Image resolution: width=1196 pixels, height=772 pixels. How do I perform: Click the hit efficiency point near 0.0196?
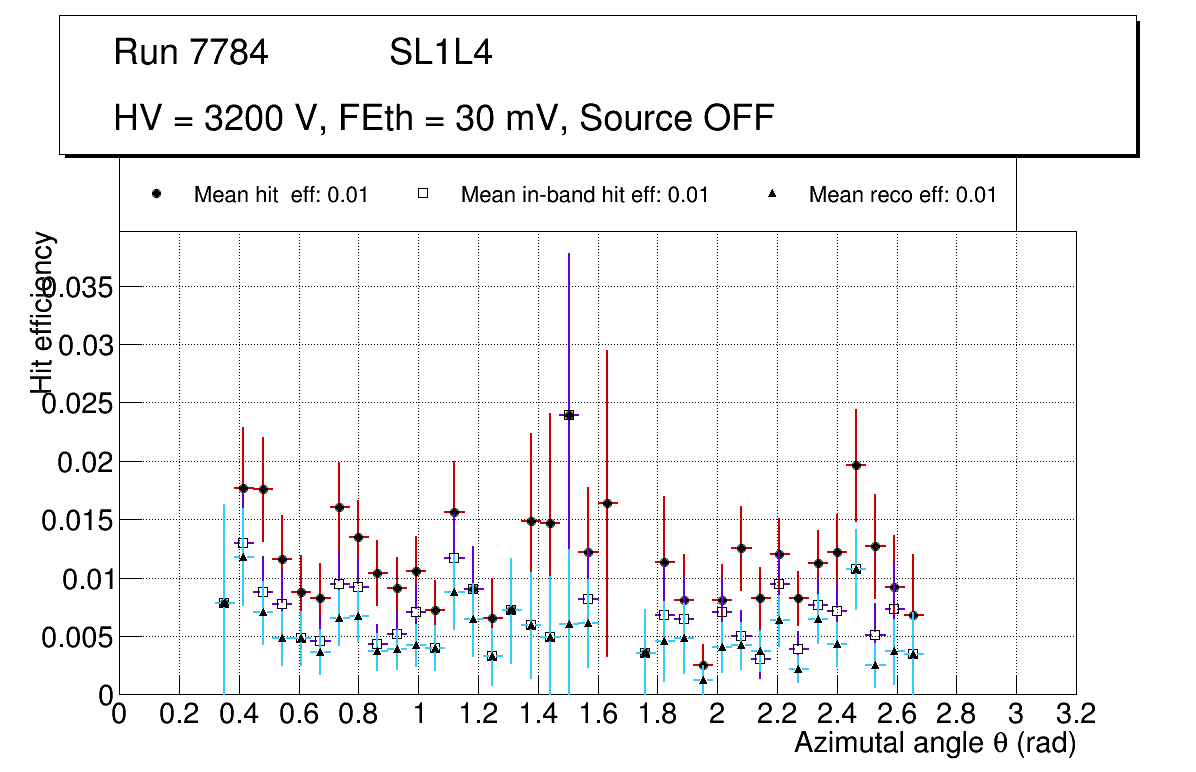click(855, 465)
